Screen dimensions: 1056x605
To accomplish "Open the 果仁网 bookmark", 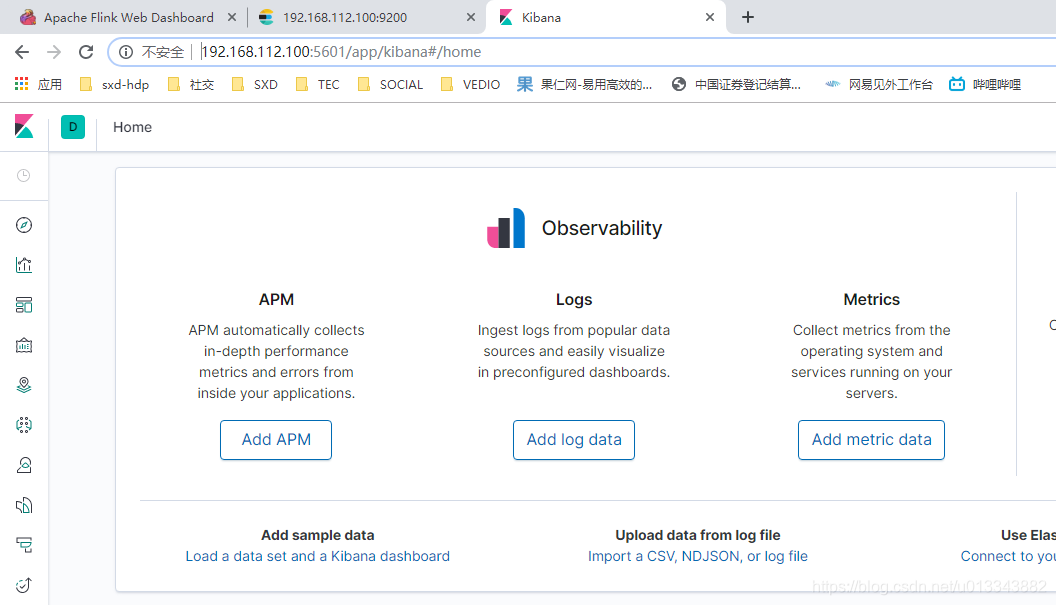I will coord(585,84).
